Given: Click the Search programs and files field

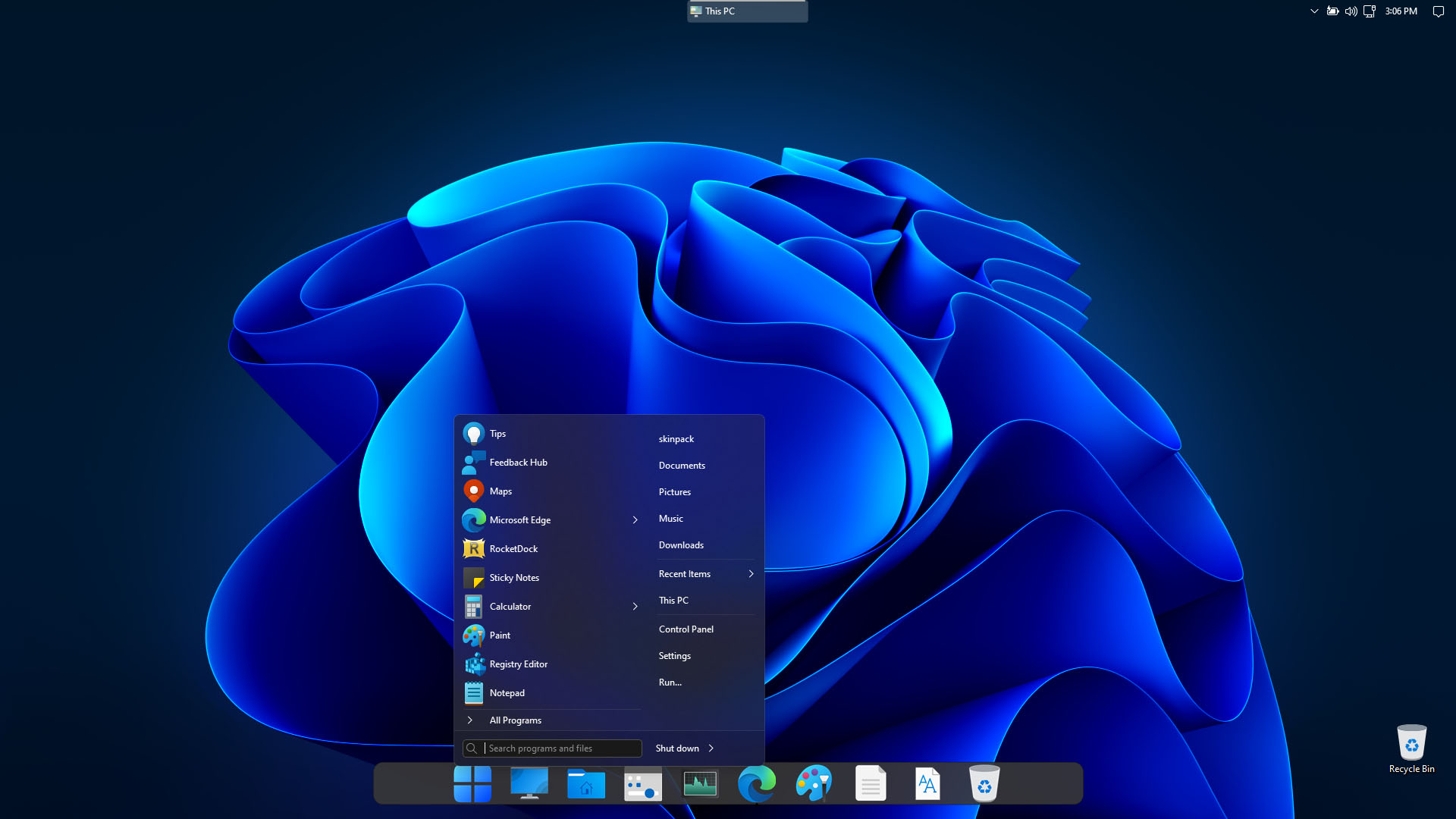Looking at the screenshot, I should pyautogui.click(x=561, y=748).
